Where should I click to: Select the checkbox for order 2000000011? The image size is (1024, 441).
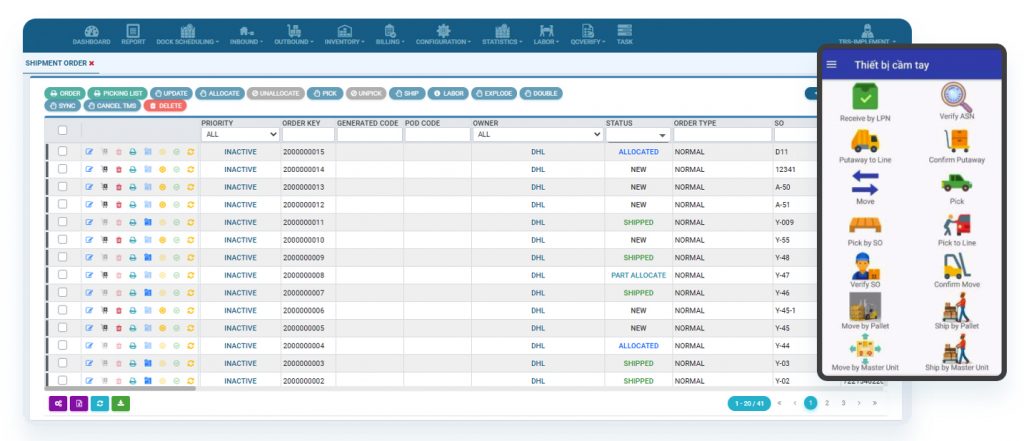pyautogui.click(x=62, y=222)
